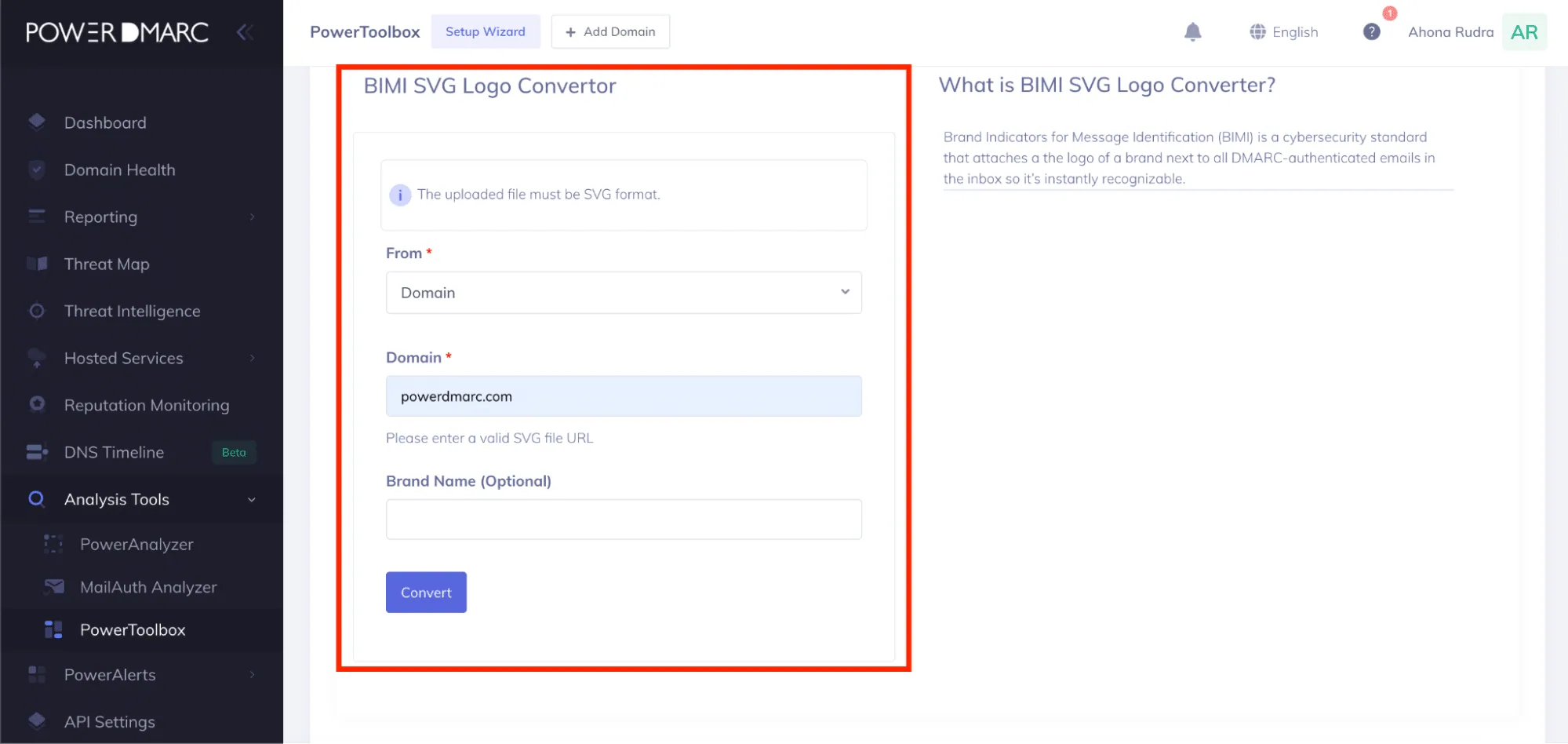The width and height of the screenshot is (1568, 744).
Task: Click the API Settings icon
Action: pyautogui.click(x=37, y=720)
